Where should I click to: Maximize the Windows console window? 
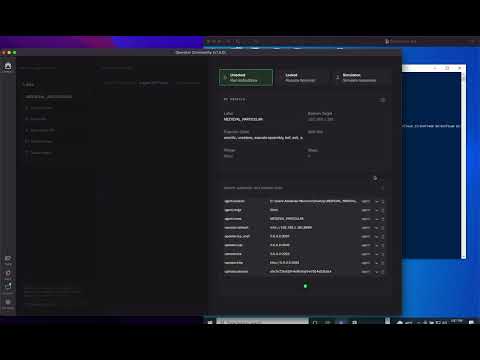pos(447,68)
